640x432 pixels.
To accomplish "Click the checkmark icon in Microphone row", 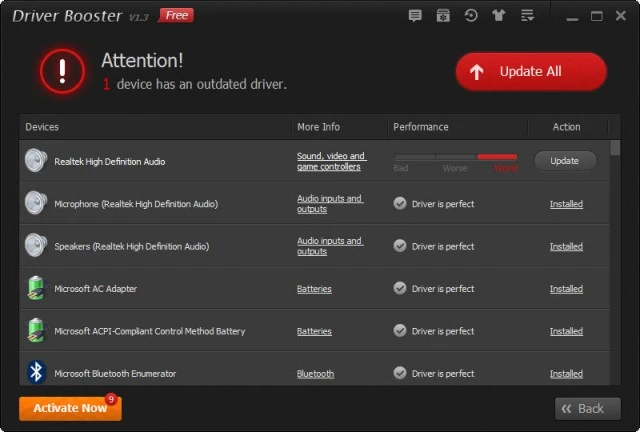I will coord(400,203).
